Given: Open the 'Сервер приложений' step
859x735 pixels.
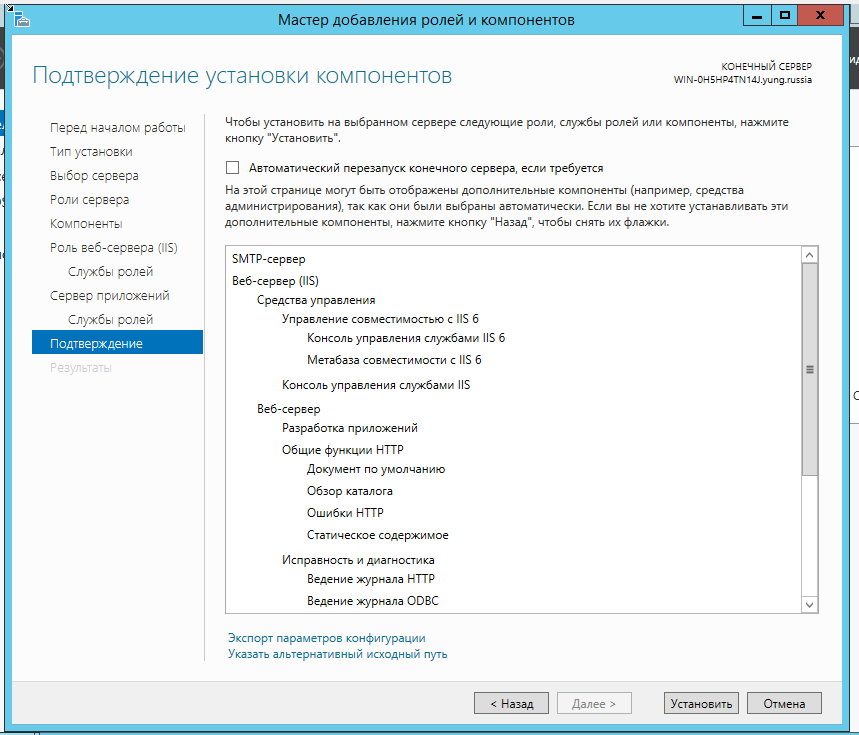Looking at the screenshot, I should click(110, 296).
